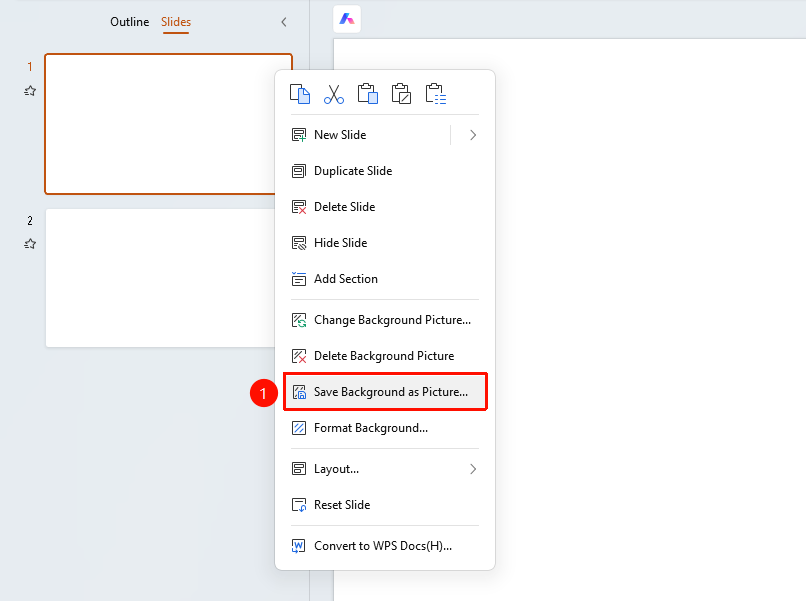Expand the Layout submenu arrow
Viewport: 806px width, 601px height.
(x=473, y=469)
